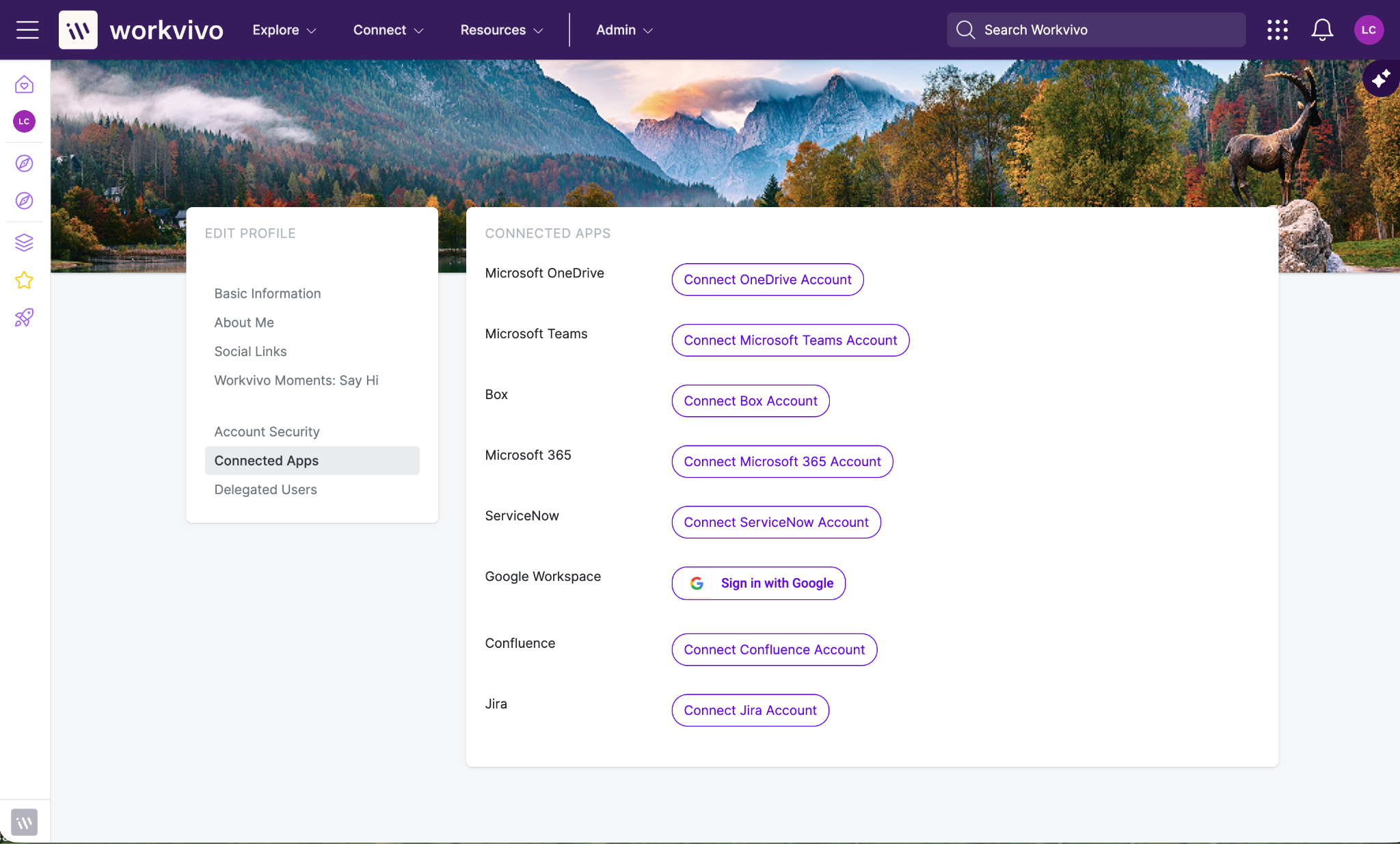Image resolution: width=1400 pixels, height=844 pixels.
Task: Click the Box app name label
Action: pyautogui.click(x=496, y=395)
